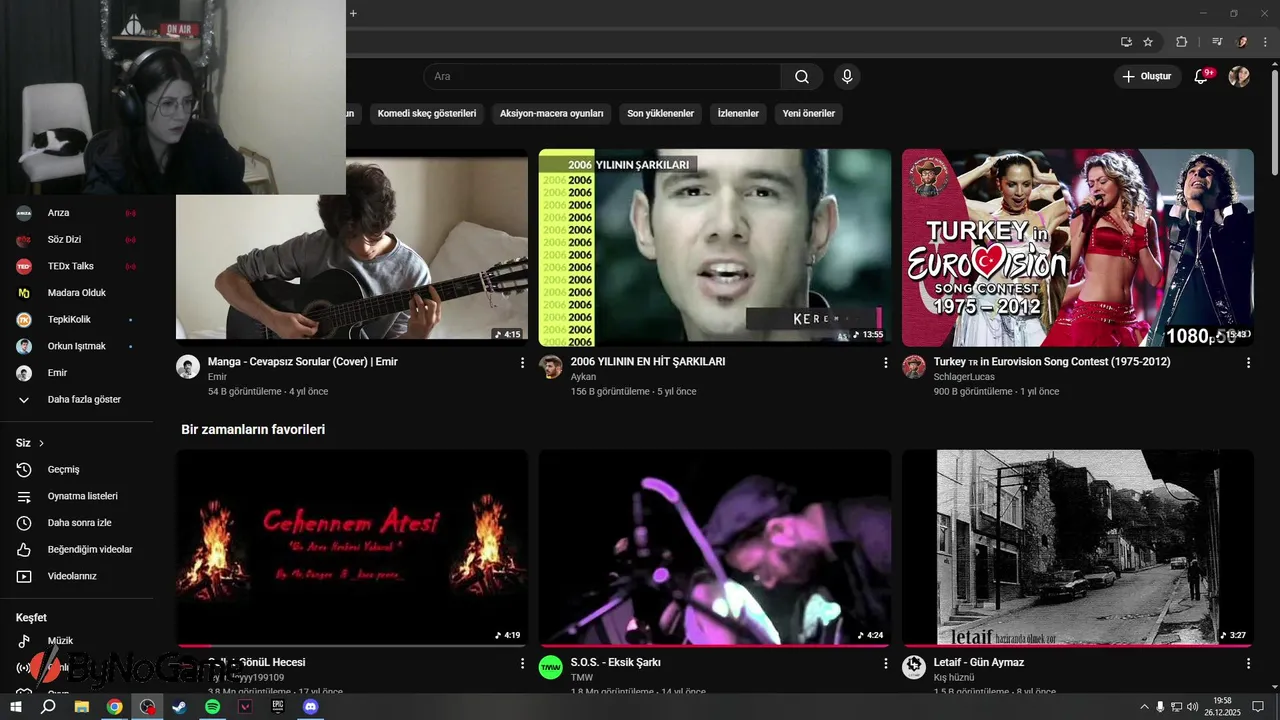
Task: Click the taskbar volume speaker icon
Action: pyautogui.click(x=1192, y=707)
